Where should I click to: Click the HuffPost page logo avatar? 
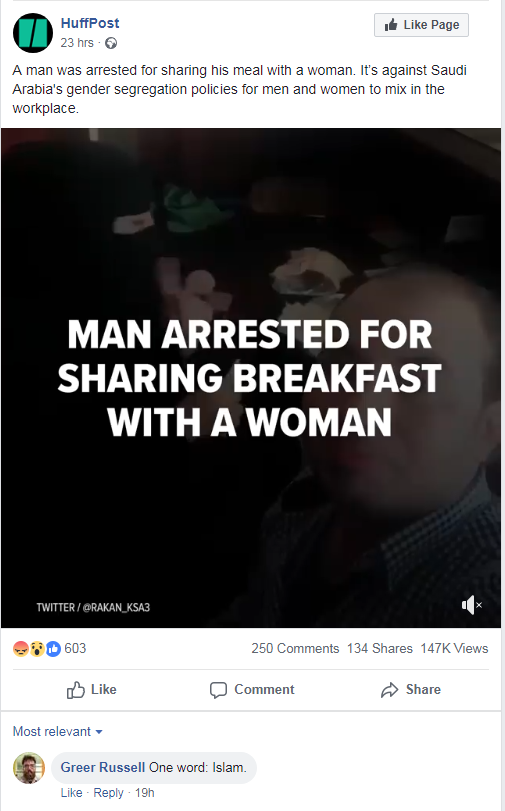(33, 33)
